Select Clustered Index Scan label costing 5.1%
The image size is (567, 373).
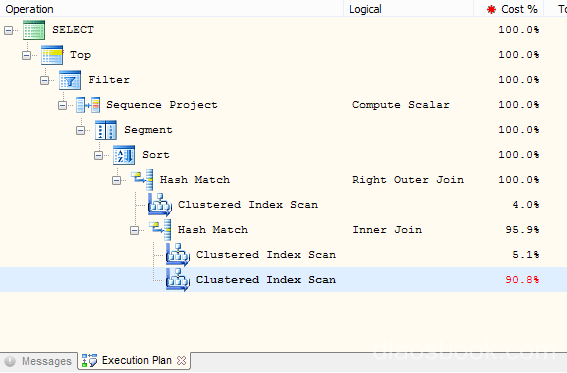(x=266, y=255)
